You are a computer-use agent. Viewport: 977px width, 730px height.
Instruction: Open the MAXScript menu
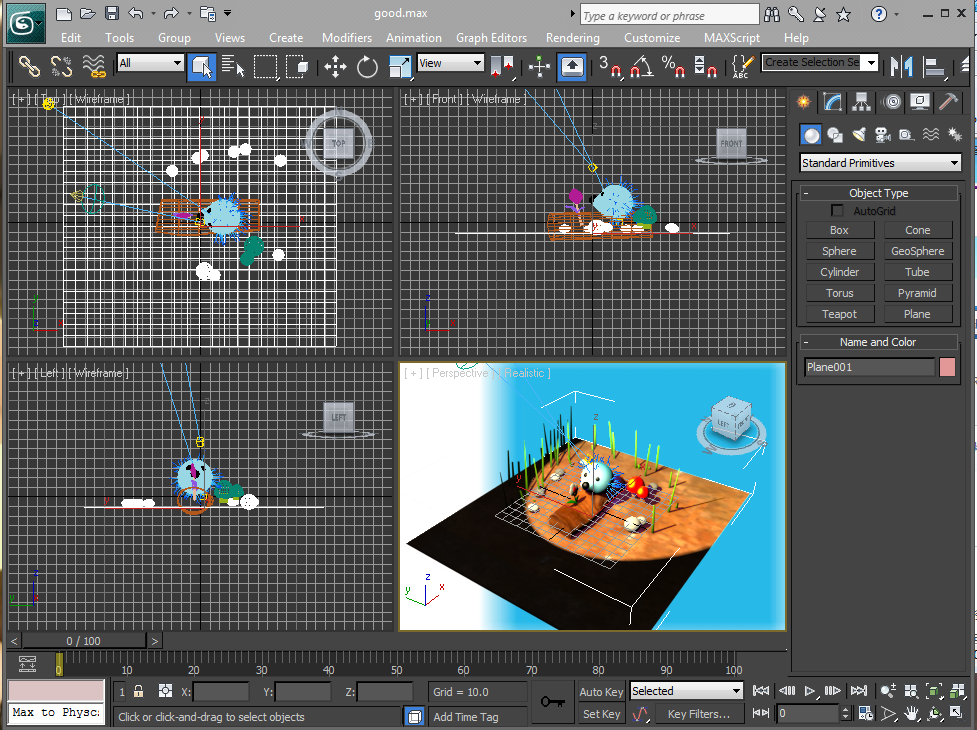(732, 38)
